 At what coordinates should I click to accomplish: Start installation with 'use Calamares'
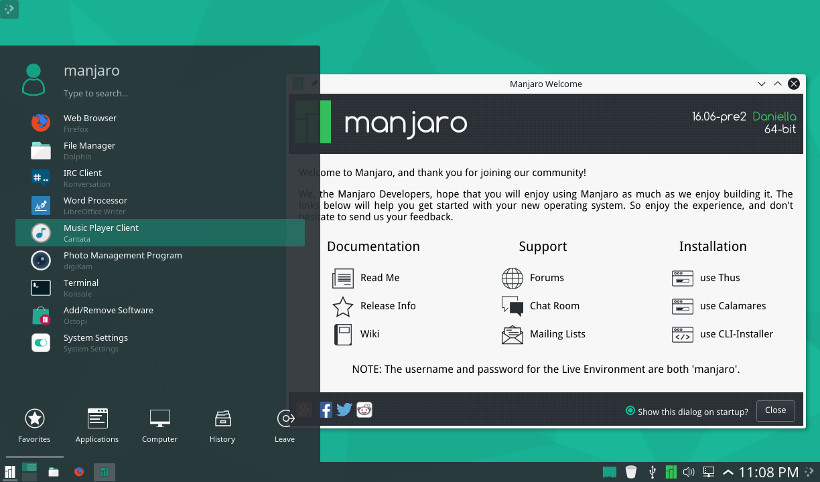(719, 306)
